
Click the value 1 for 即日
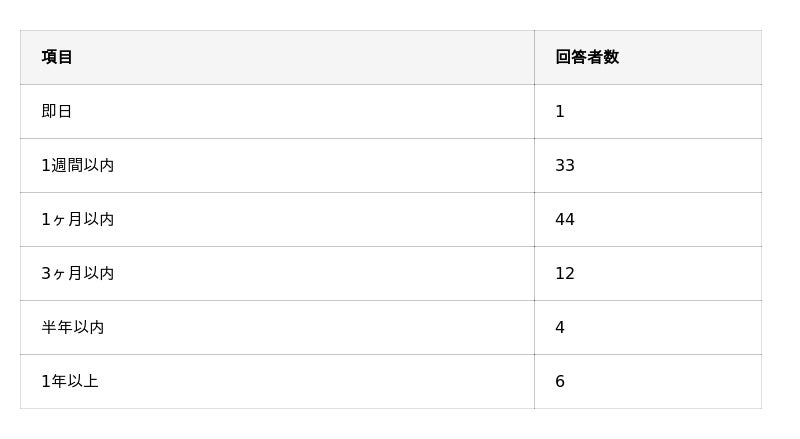560,111
